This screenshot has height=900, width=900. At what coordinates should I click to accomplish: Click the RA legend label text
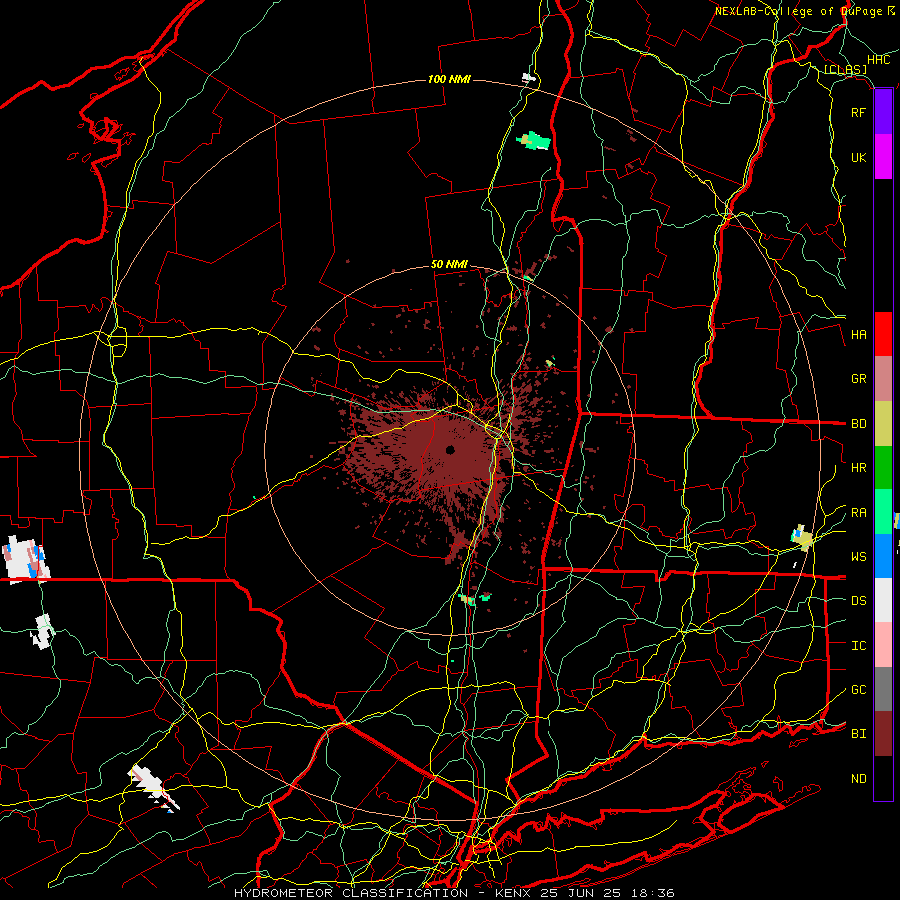point(858,513)
